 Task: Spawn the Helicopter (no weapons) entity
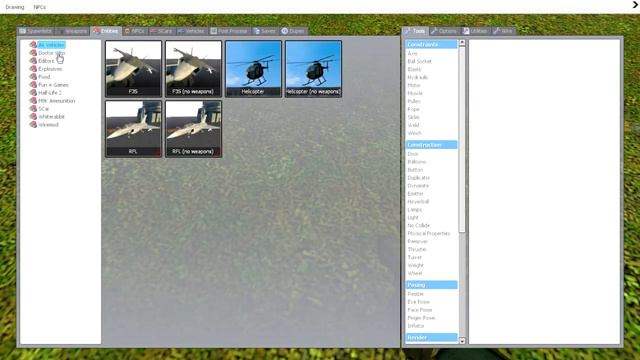pyautogui.click(x=313, y=69)
